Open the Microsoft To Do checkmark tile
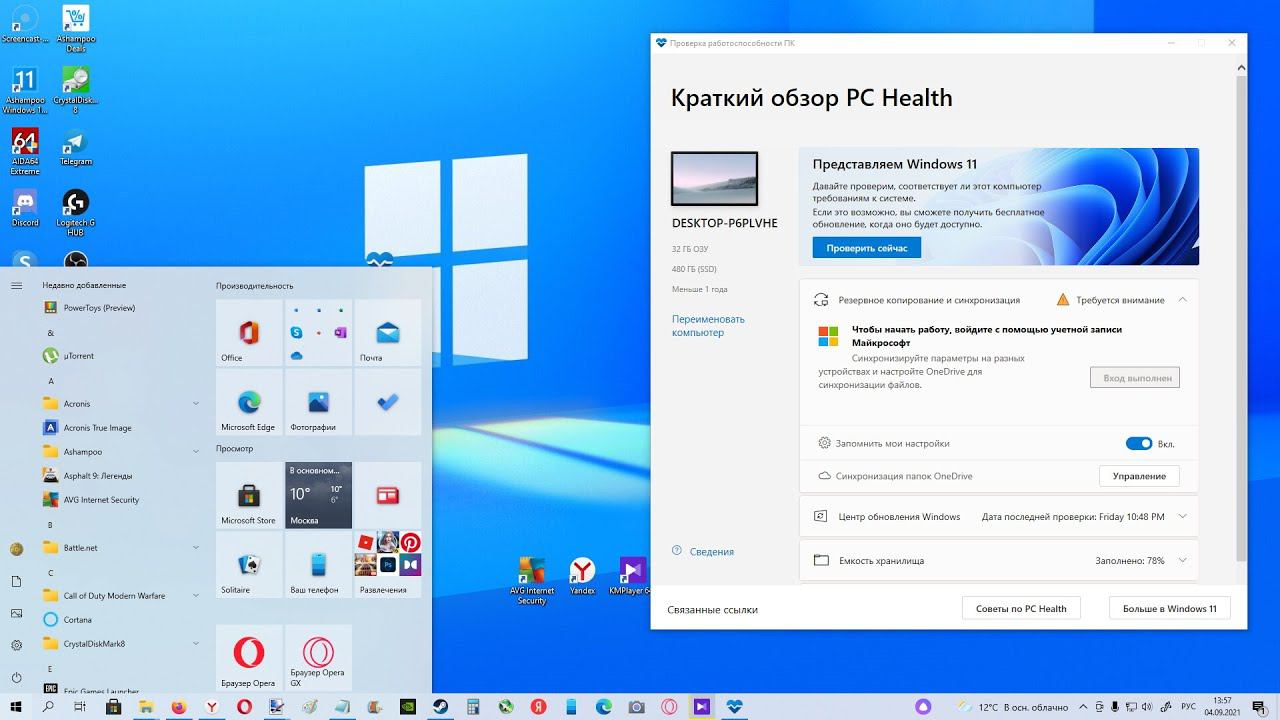Viewport: 1280px width, 720px height. click(x=387, y=402)
